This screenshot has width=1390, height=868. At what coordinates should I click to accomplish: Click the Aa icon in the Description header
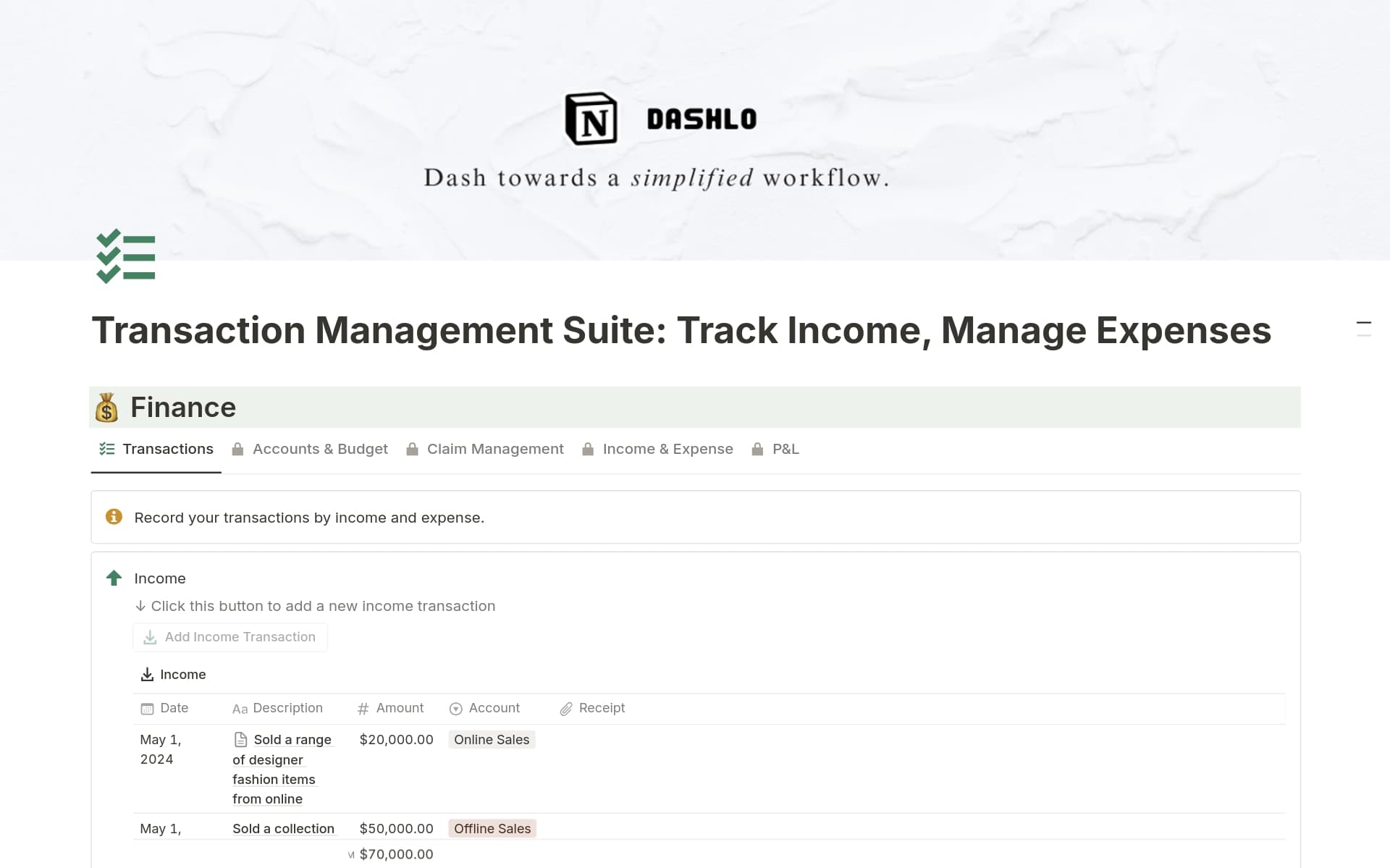(240, 708)
